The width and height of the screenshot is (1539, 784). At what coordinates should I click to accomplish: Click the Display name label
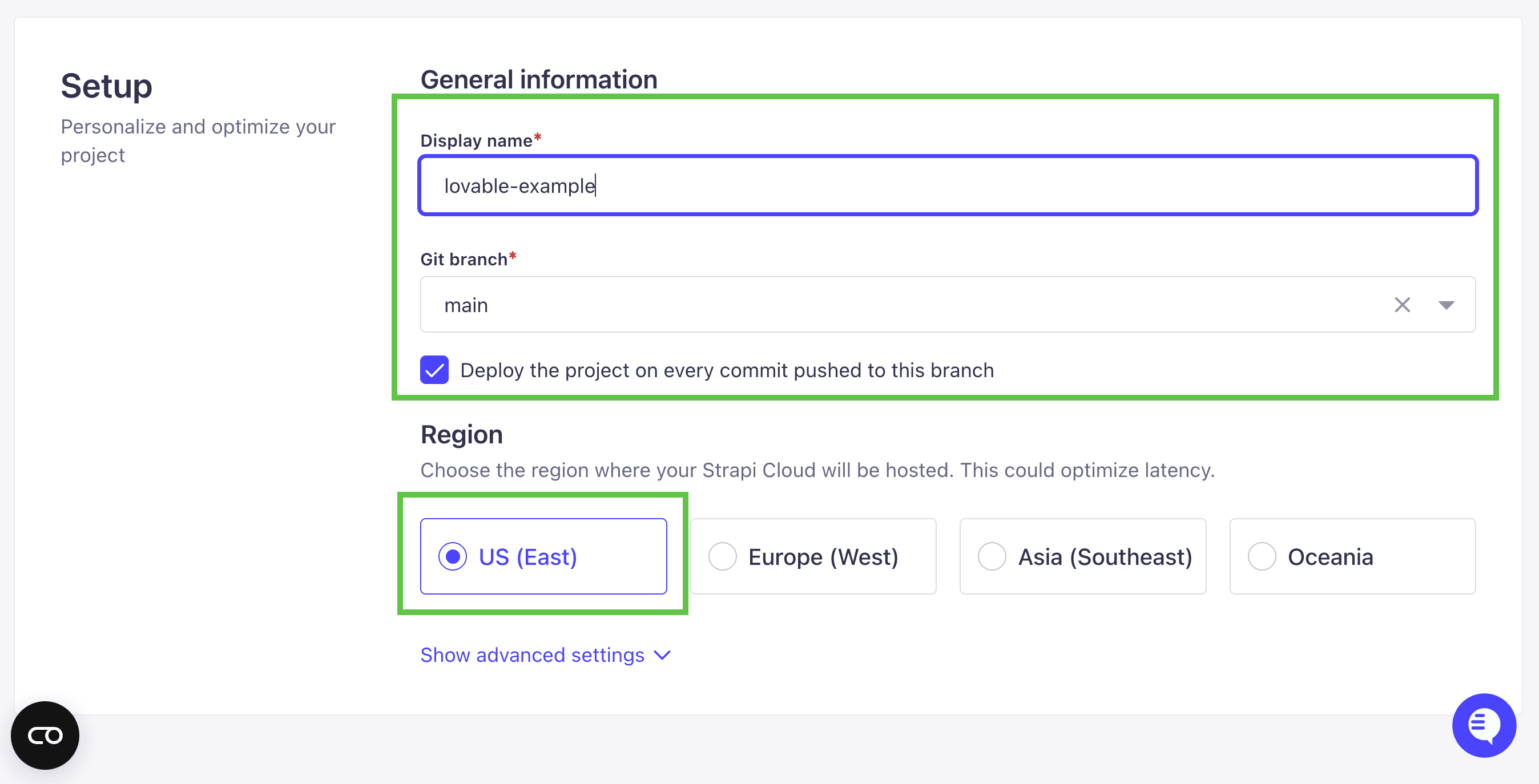pyautogui.click(x=480, y=140)
